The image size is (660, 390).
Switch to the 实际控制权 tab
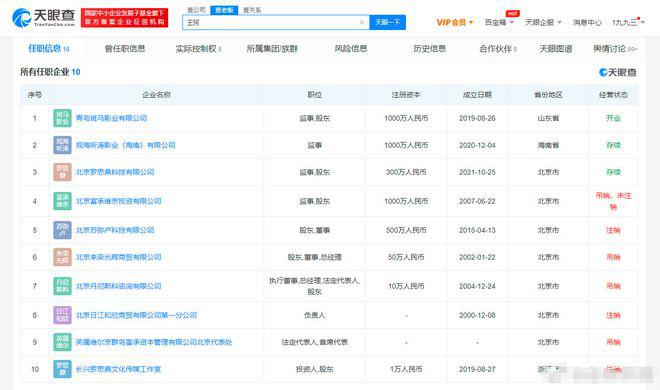click(198, 49)
